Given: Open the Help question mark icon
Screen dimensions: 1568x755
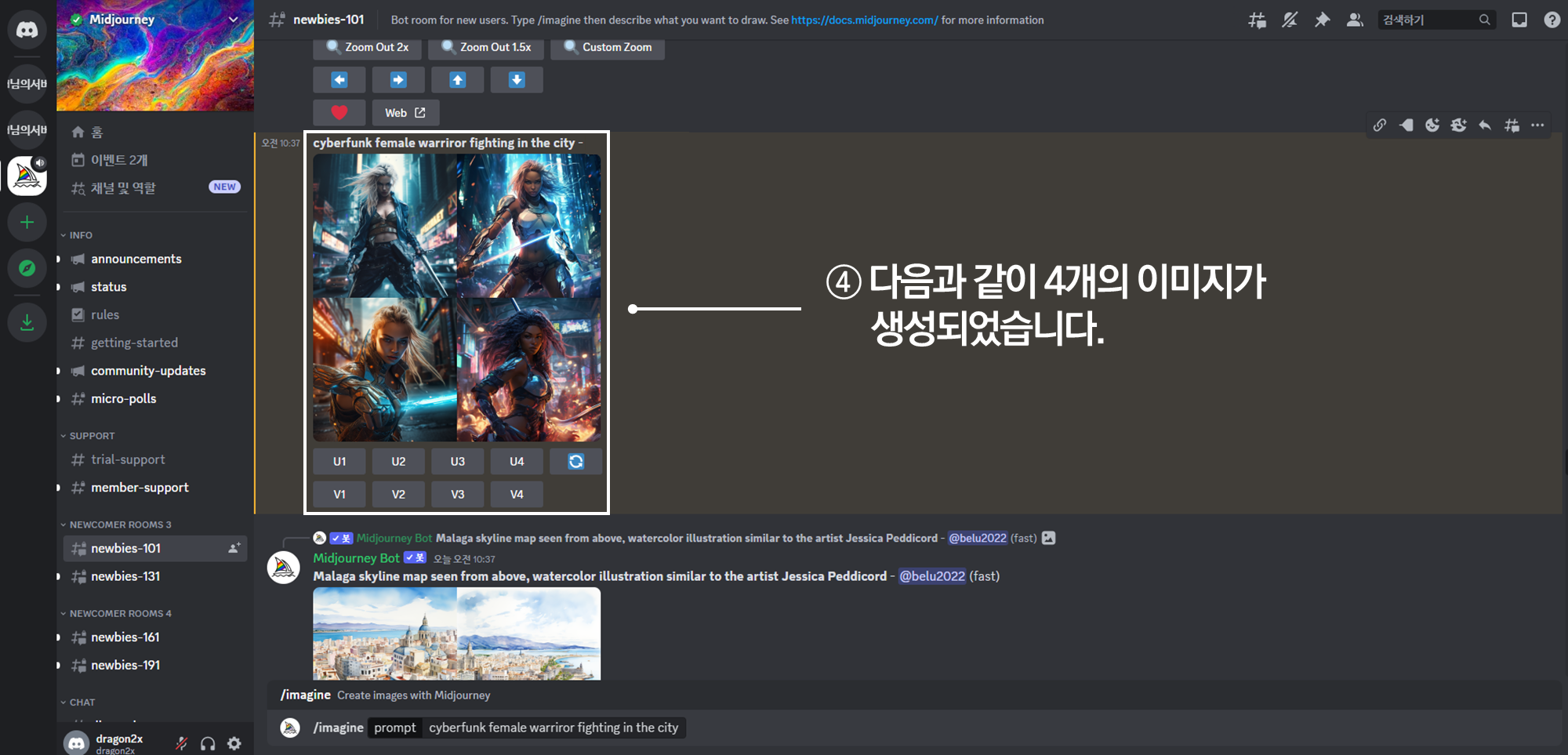Looking at the screenshot, I should pyautogui.click(x=1552, y=20).
